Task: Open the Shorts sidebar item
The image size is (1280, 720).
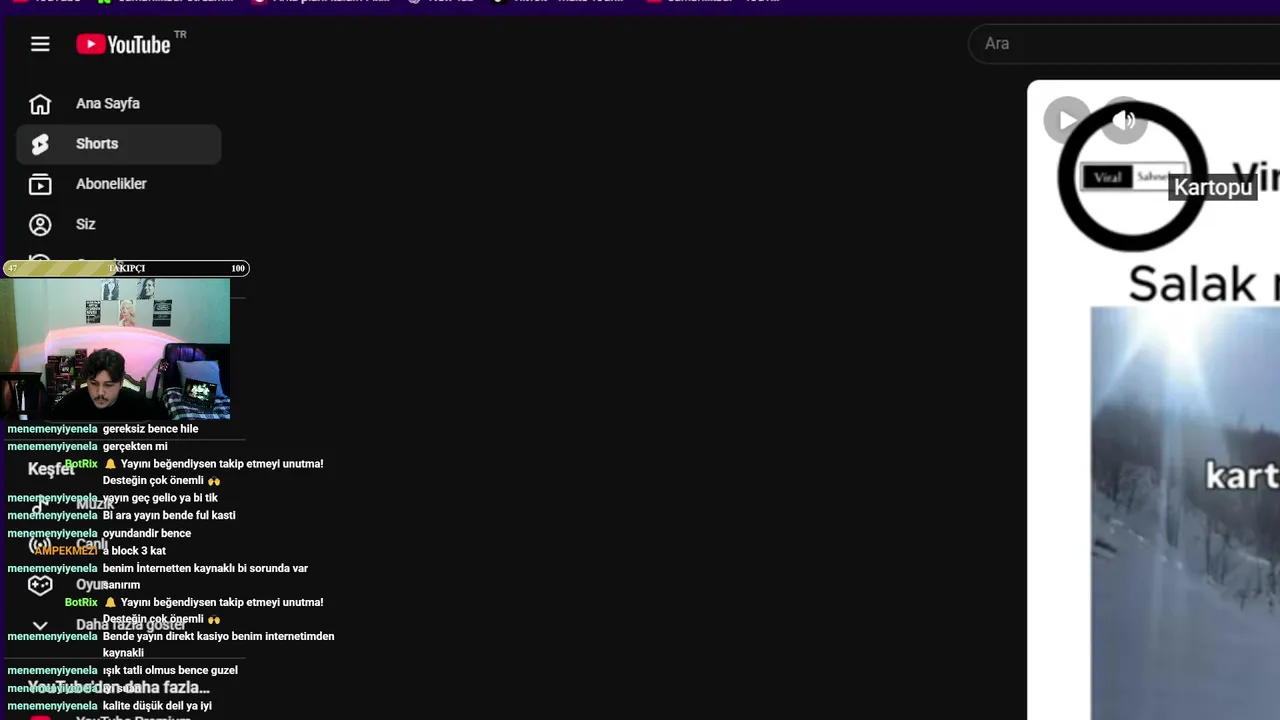Action: coord(118,144)
